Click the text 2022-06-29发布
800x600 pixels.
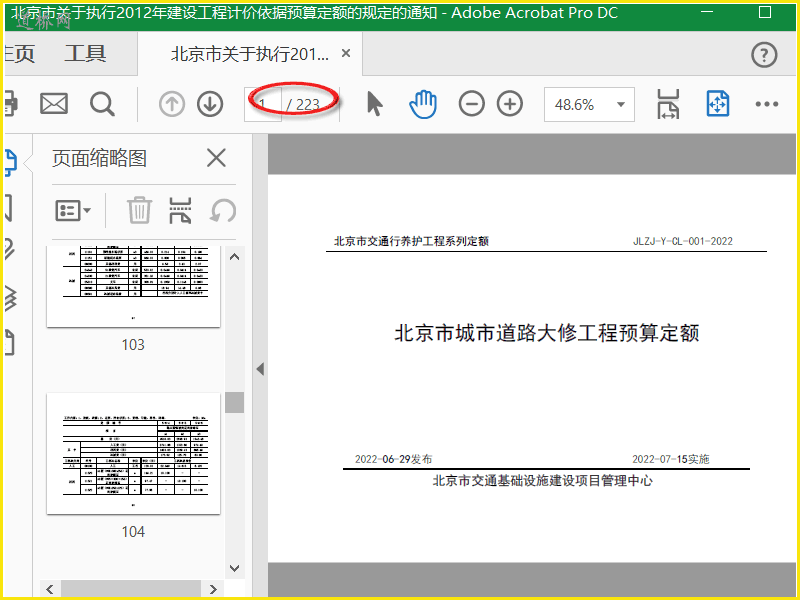click(393, 459)
